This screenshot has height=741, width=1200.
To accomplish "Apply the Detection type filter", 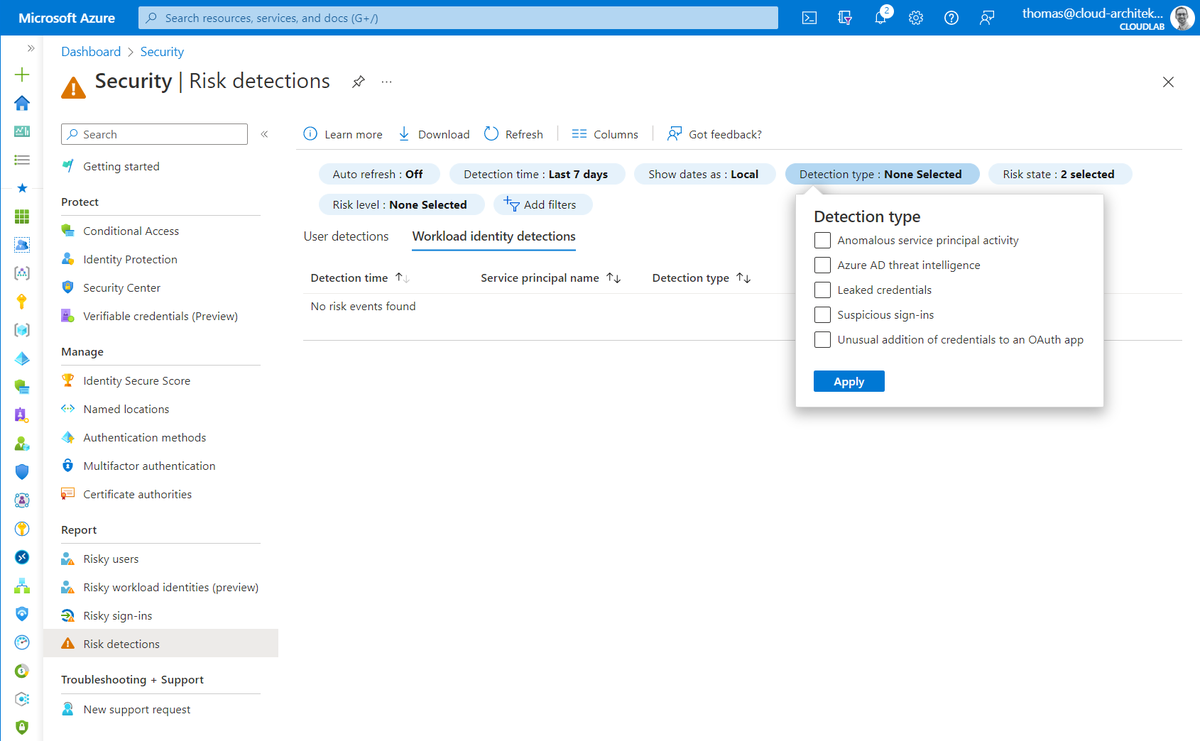I will [849, 382].
